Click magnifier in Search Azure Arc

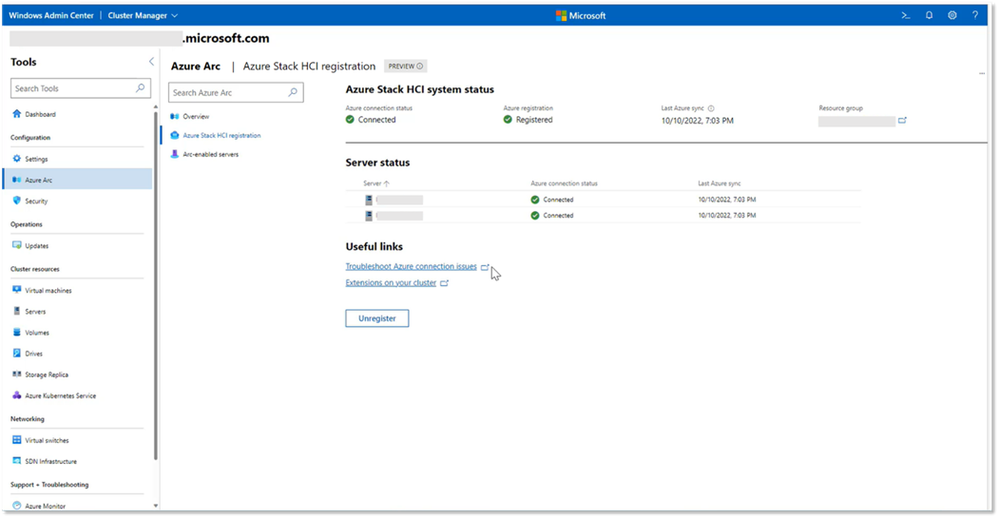coord(292,92)
